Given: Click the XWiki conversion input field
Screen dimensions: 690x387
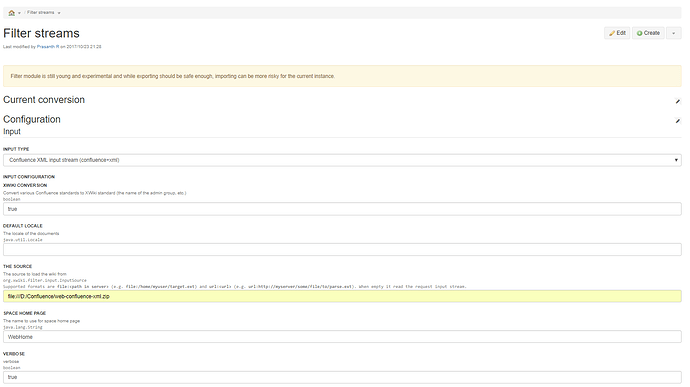Looking at the screenshot, I should [x=342, y=209].
